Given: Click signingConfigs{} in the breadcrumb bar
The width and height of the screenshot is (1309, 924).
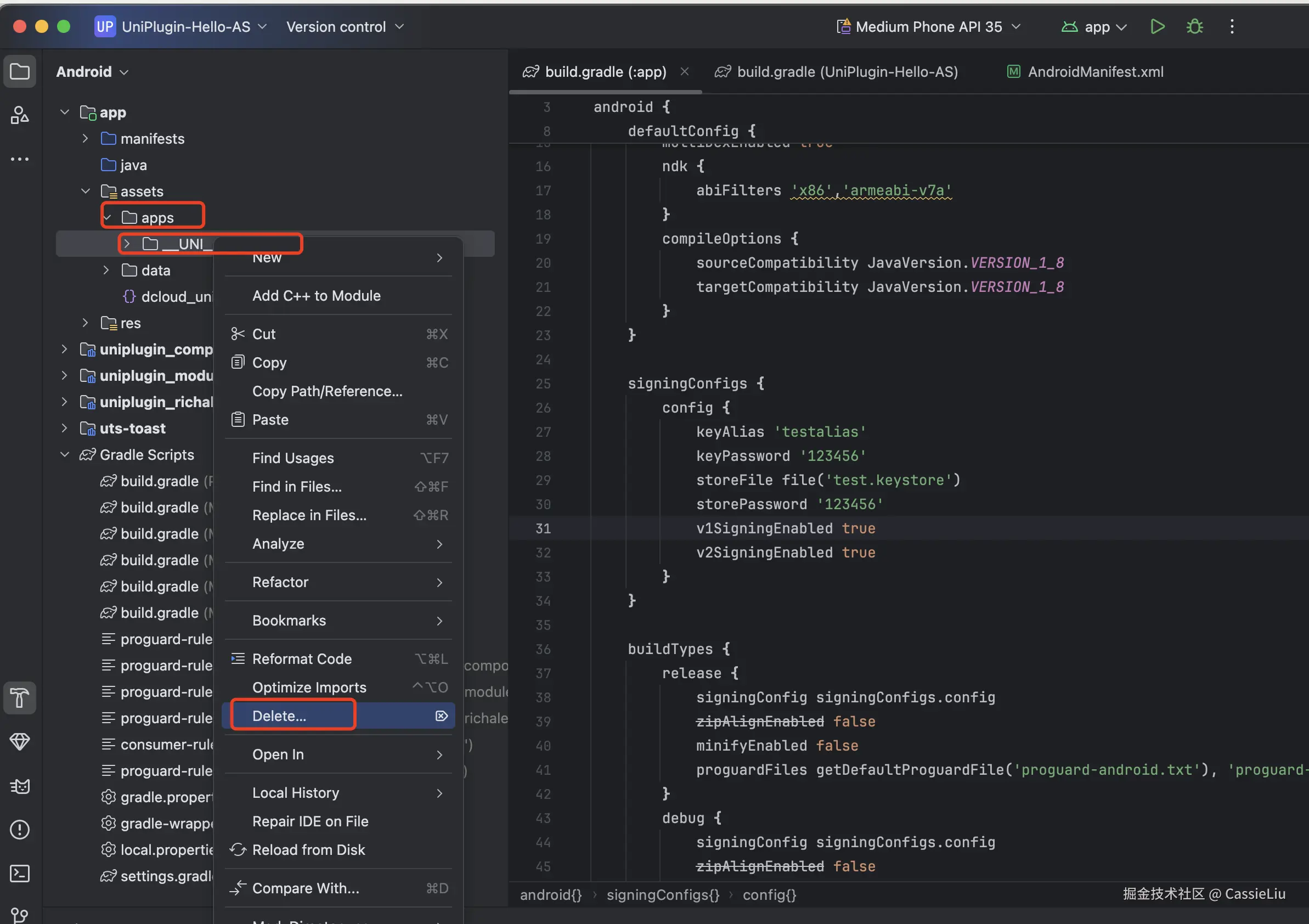Looking at the screenshot, I should pyautogui.click(x=663, y=894).
